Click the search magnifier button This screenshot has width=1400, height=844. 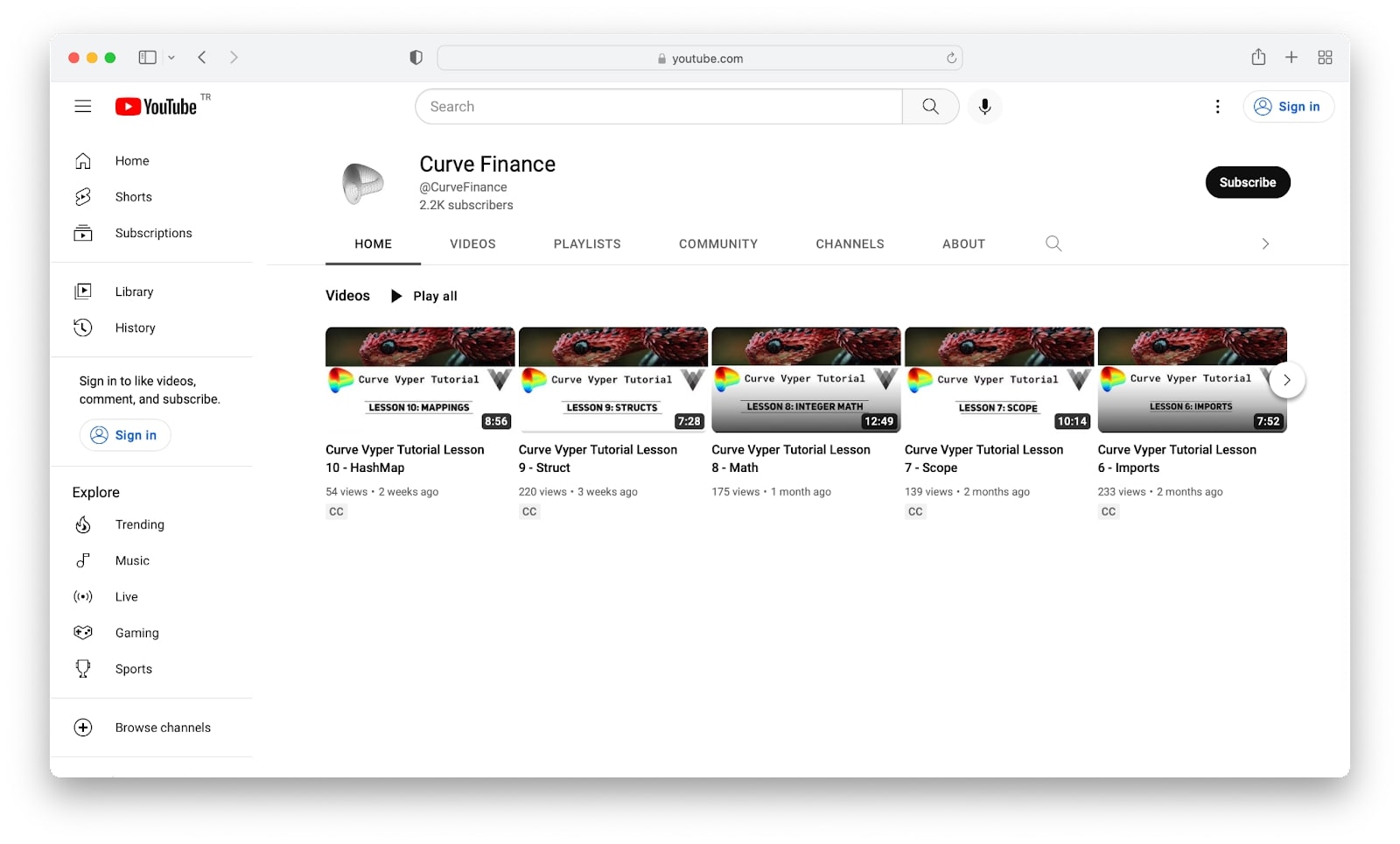pos(930,106)
